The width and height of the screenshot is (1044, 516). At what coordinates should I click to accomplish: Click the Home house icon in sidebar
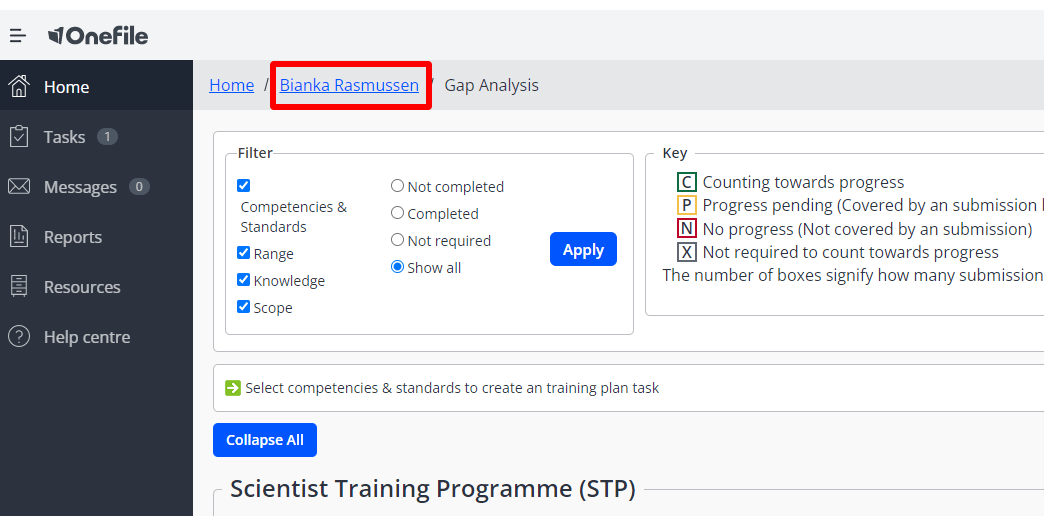(x=19, y=86)
